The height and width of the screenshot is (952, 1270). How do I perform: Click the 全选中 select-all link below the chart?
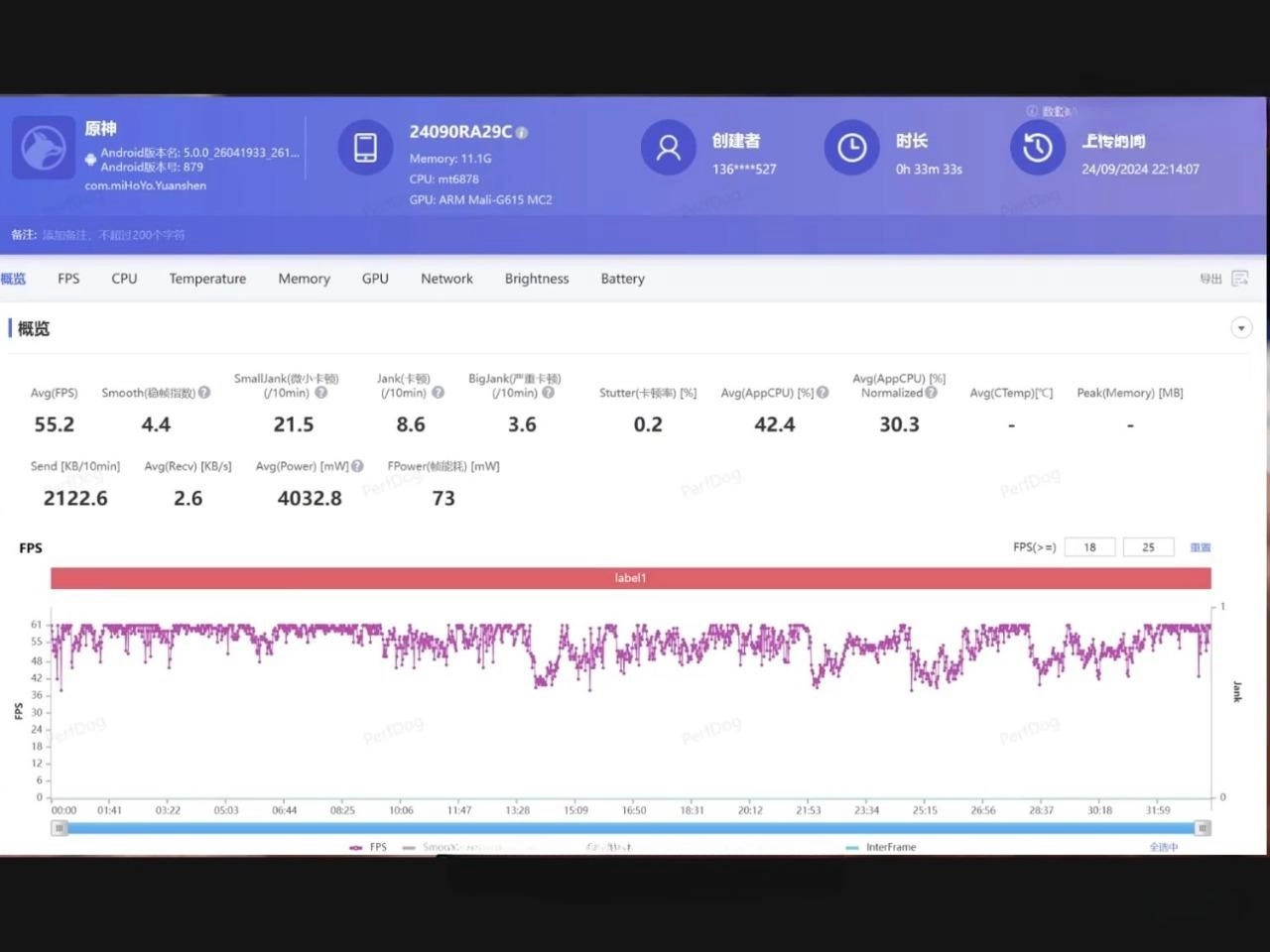pyautogui.click(x=1164, y=847)
